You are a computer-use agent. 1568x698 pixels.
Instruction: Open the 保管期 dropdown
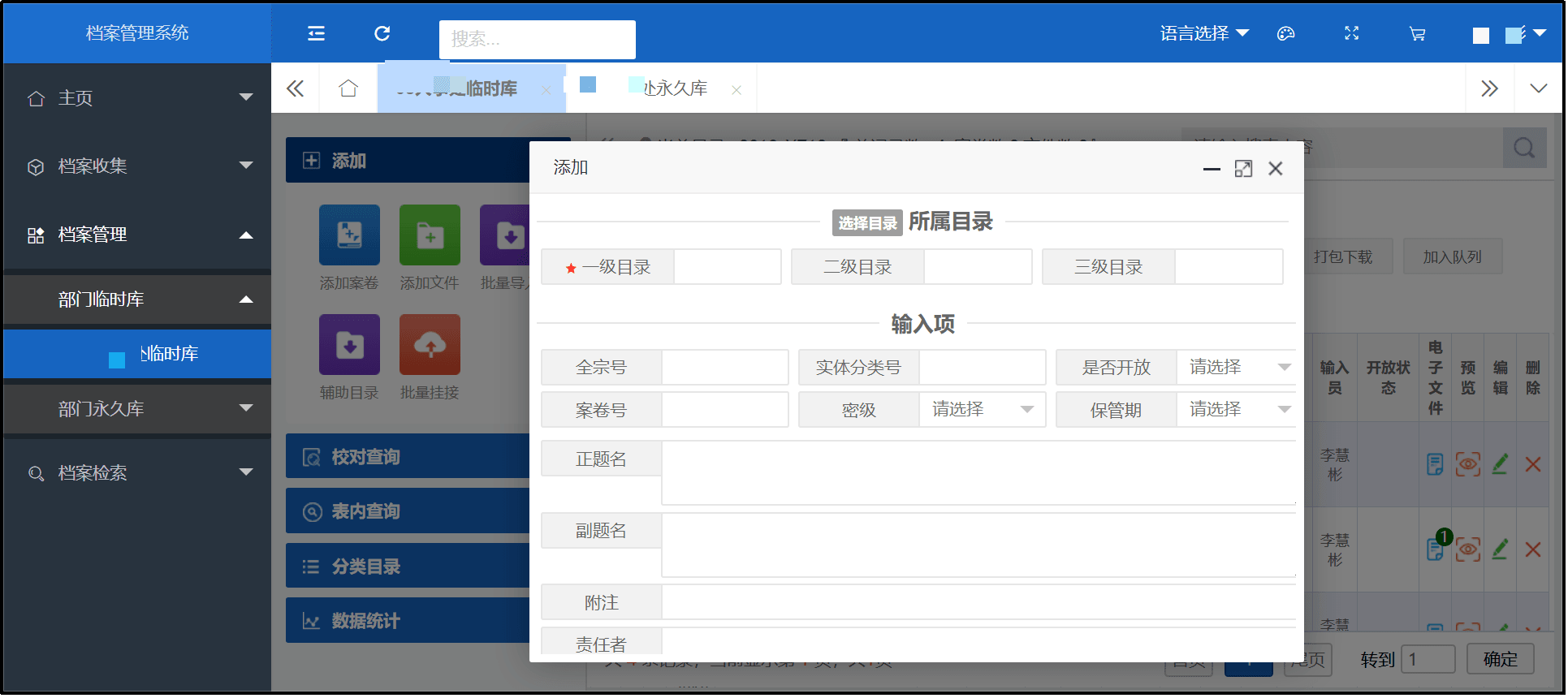(x=1235, y=410)
